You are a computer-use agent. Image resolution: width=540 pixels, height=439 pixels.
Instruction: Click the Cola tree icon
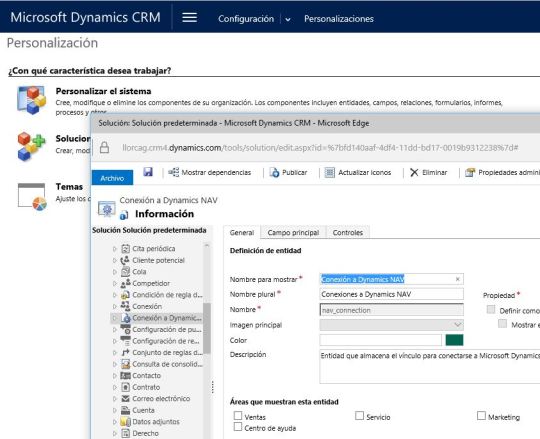pos(126,272)
